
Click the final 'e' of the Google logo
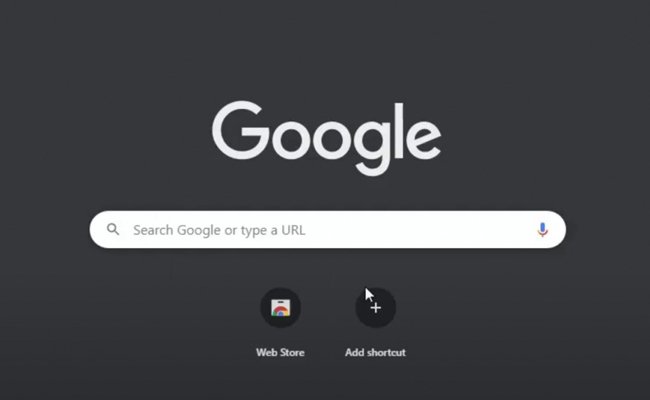point(423,138)
